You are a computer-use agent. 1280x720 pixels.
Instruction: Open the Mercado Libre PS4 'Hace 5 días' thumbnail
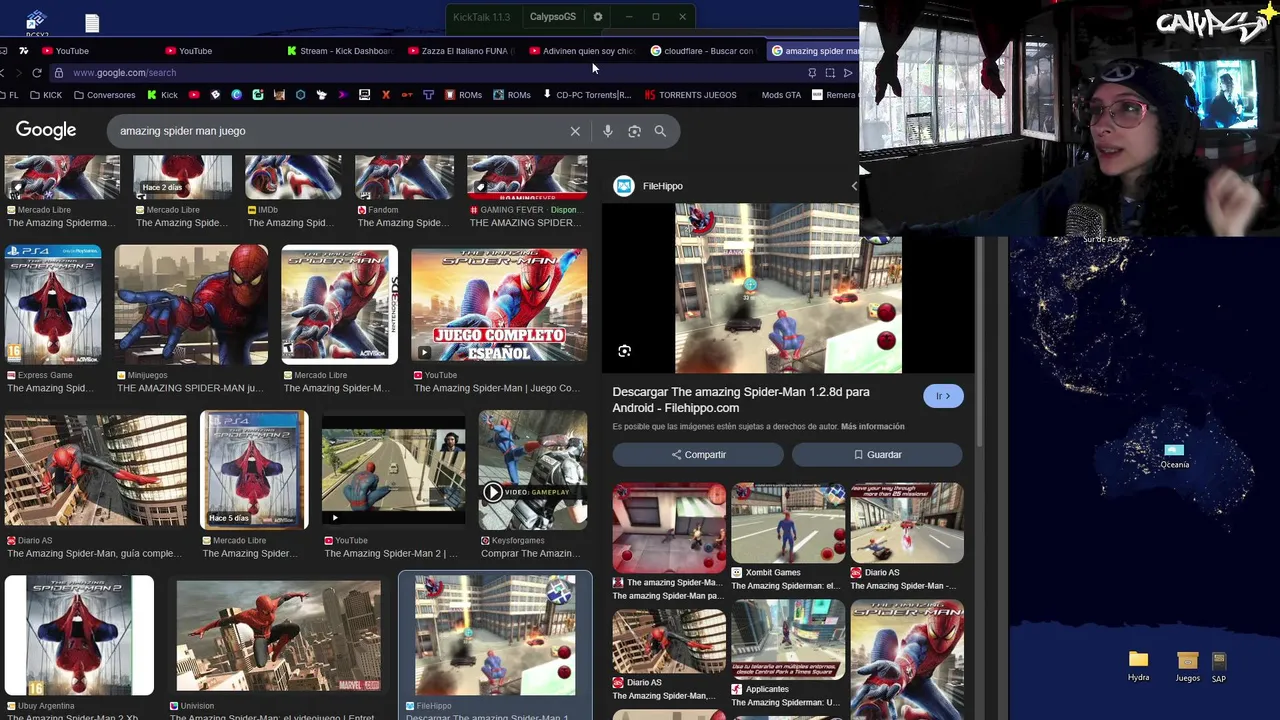click(x=254, y=470)
